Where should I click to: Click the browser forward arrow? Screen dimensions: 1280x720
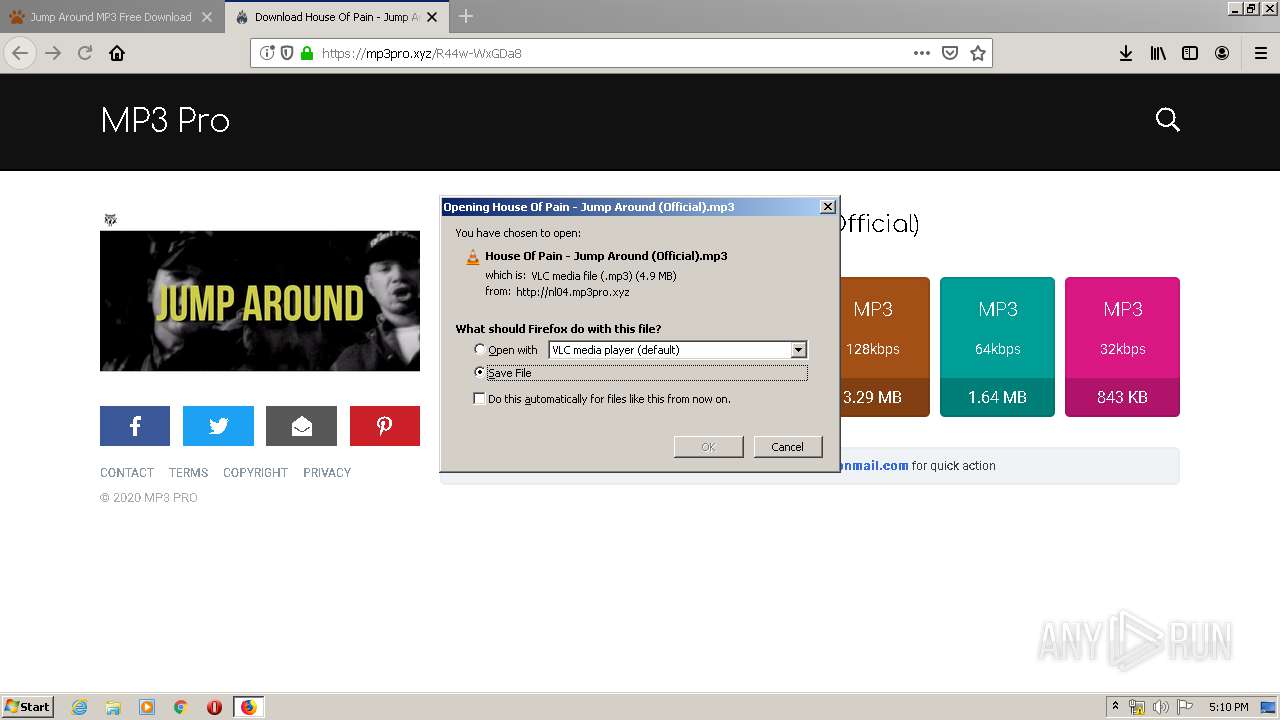pos(53,53)
